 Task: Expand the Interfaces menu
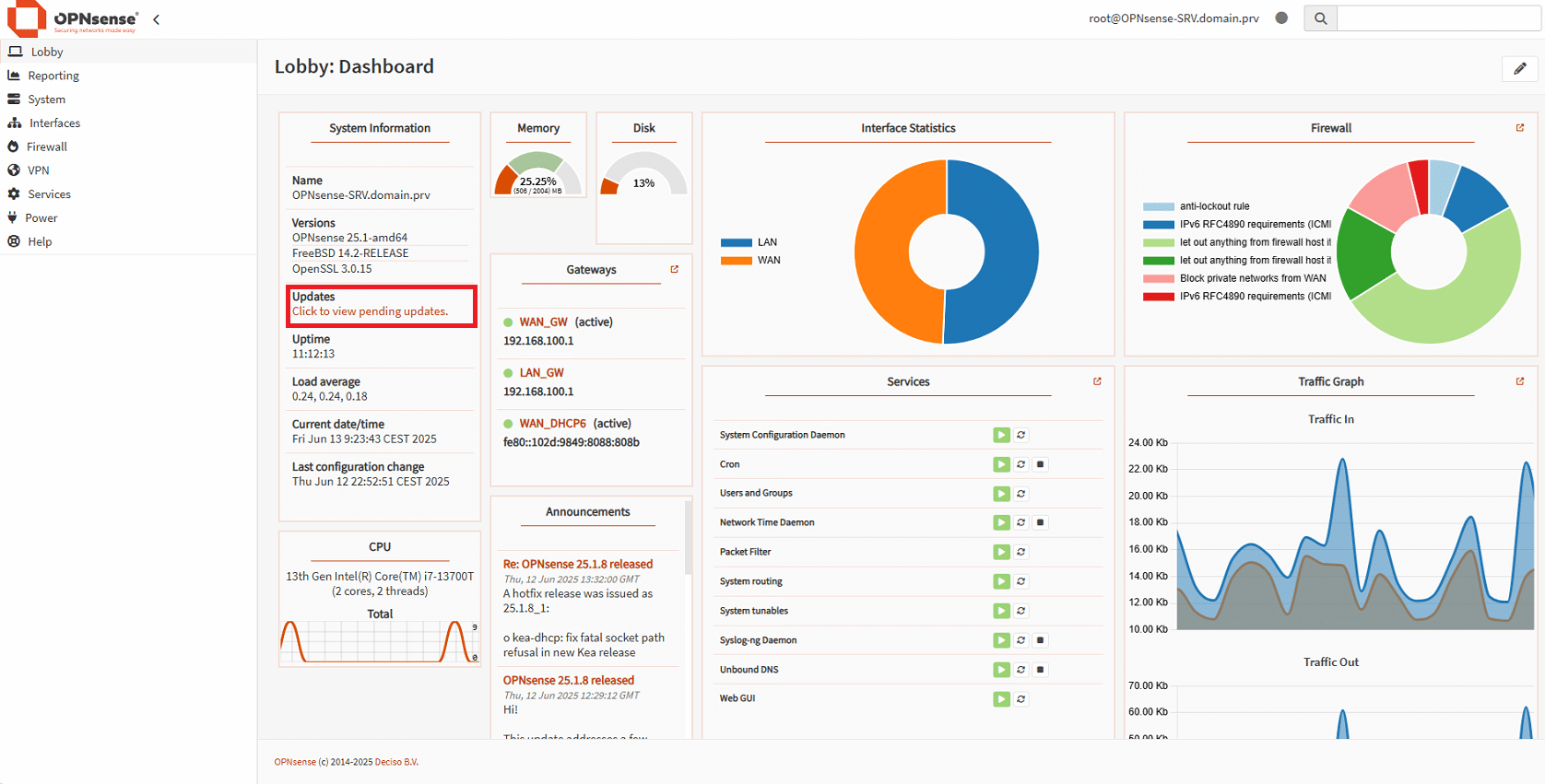128,123
